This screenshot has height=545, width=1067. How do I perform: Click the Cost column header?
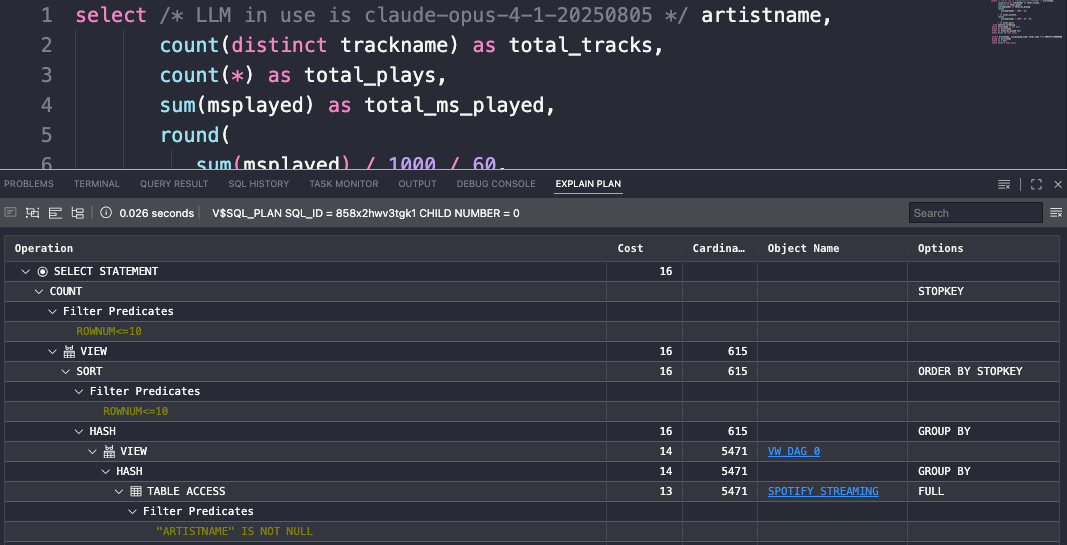(x=630, y=248)
